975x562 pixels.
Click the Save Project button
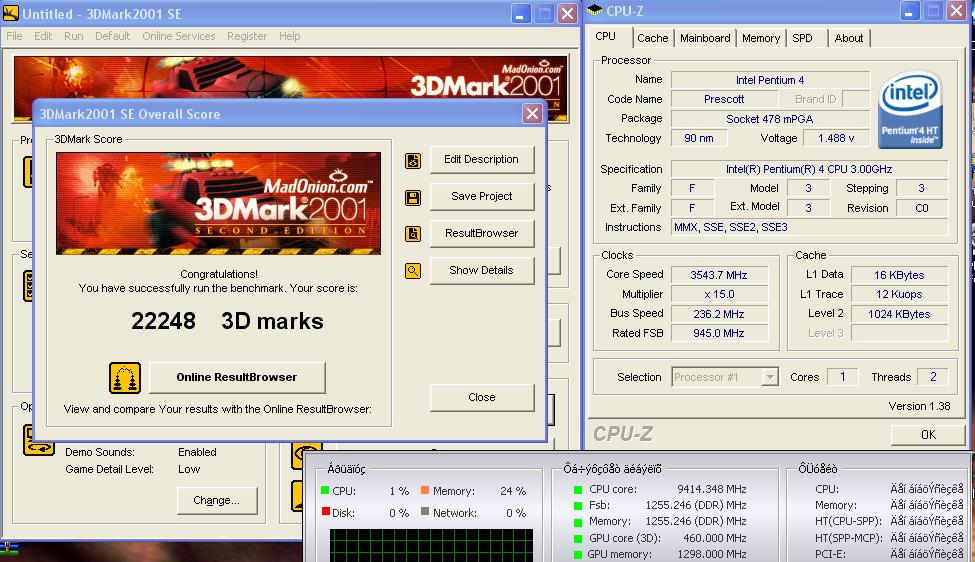(481, 196)
